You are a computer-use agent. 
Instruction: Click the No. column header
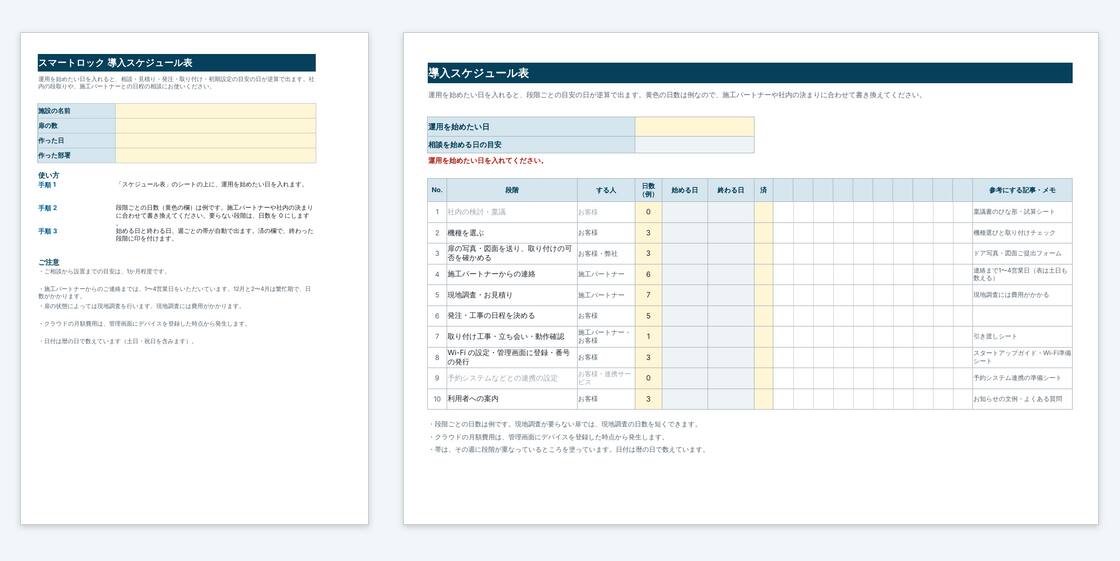pos(437,190)
